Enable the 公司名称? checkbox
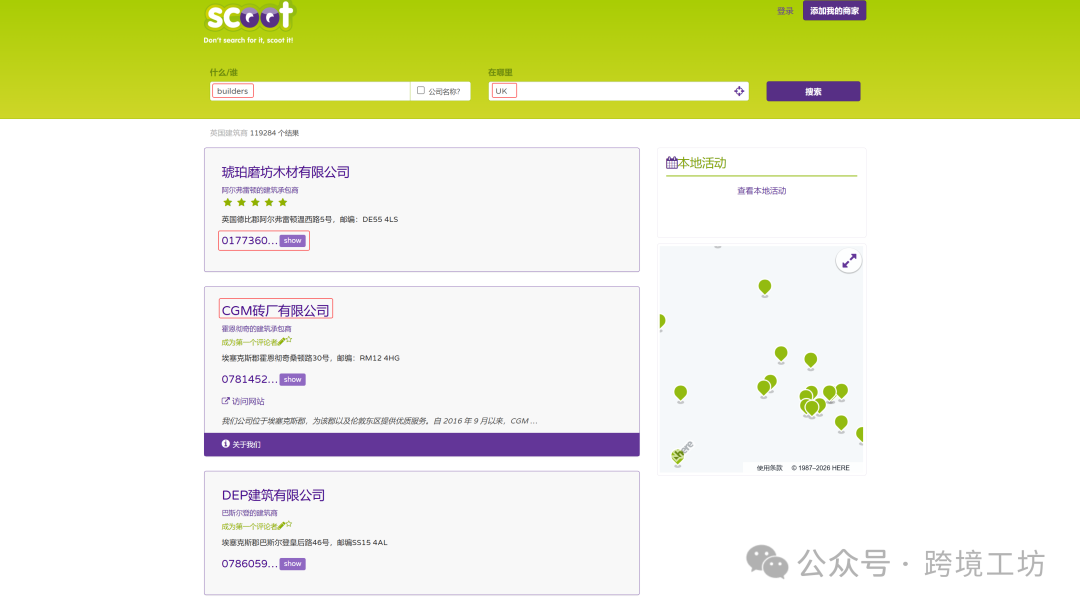1080x607 pixels. pos(421,90)
